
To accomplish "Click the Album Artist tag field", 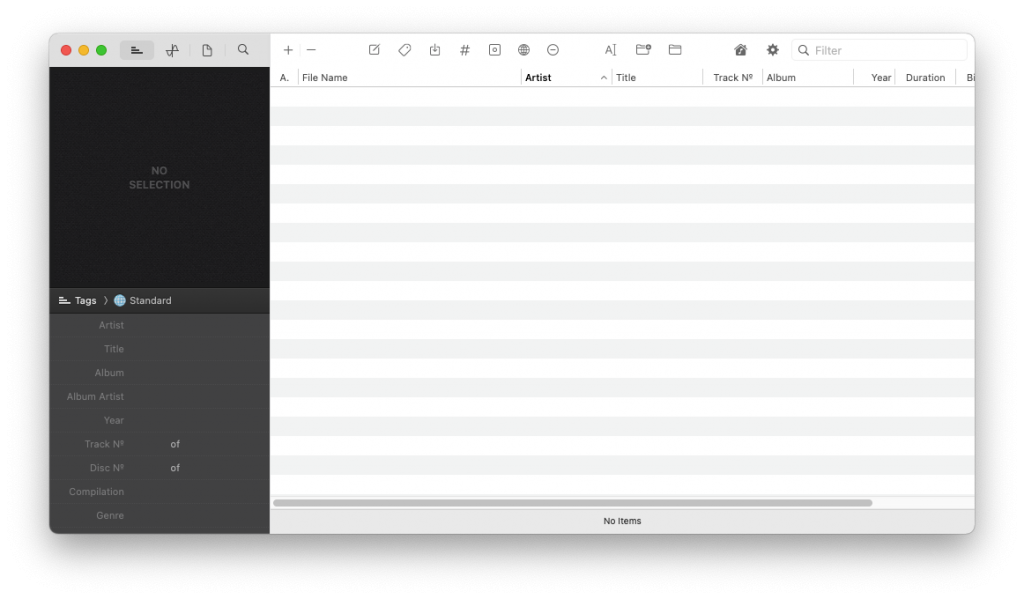I will click(159, 397).
